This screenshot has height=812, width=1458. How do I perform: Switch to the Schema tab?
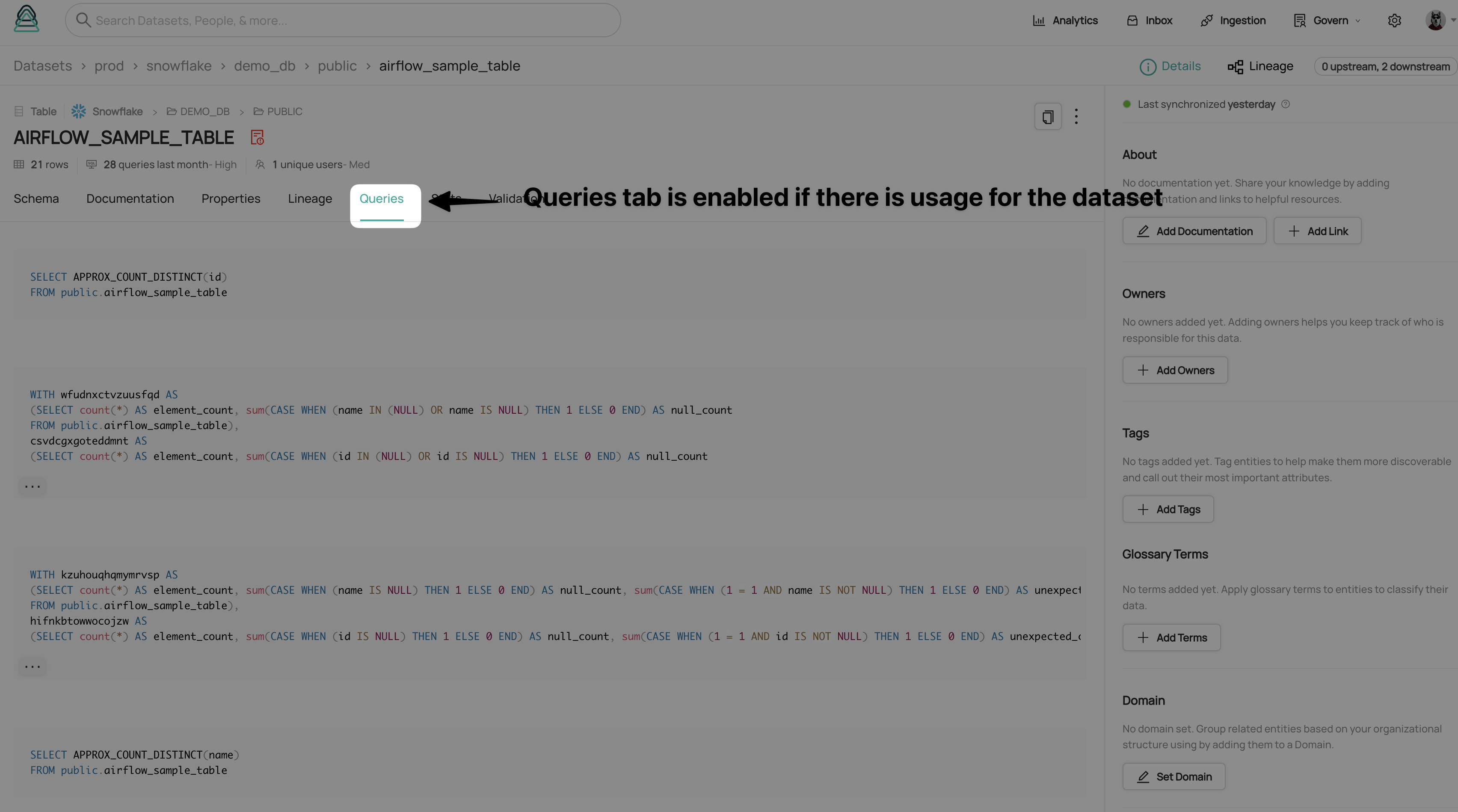[x=36, y=199]
